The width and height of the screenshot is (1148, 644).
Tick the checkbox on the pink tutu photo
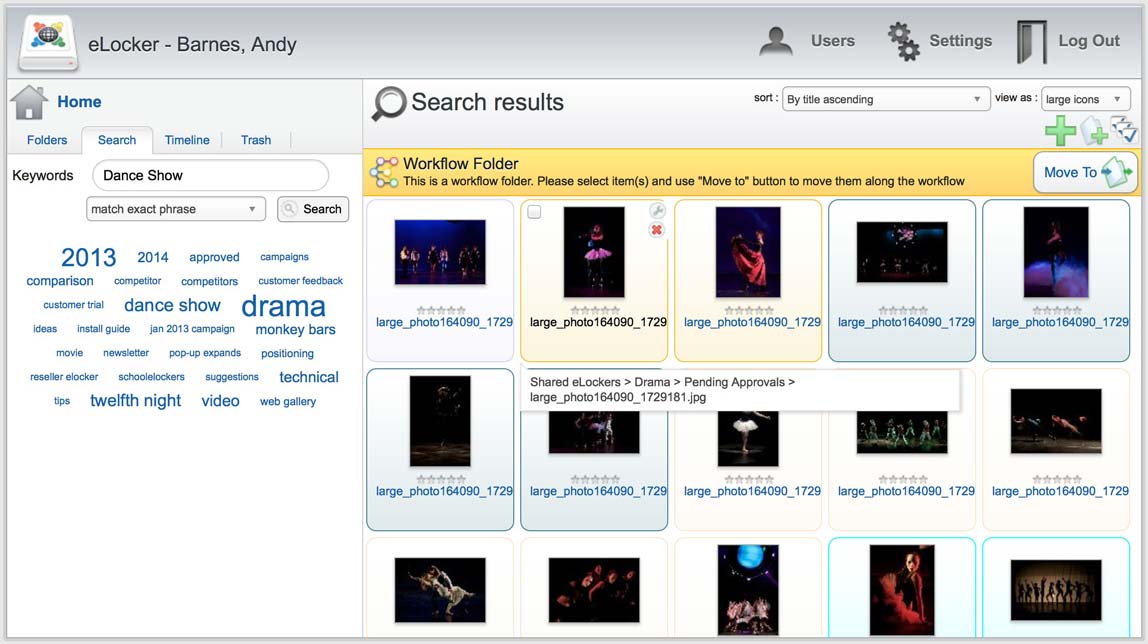point(534,212)
